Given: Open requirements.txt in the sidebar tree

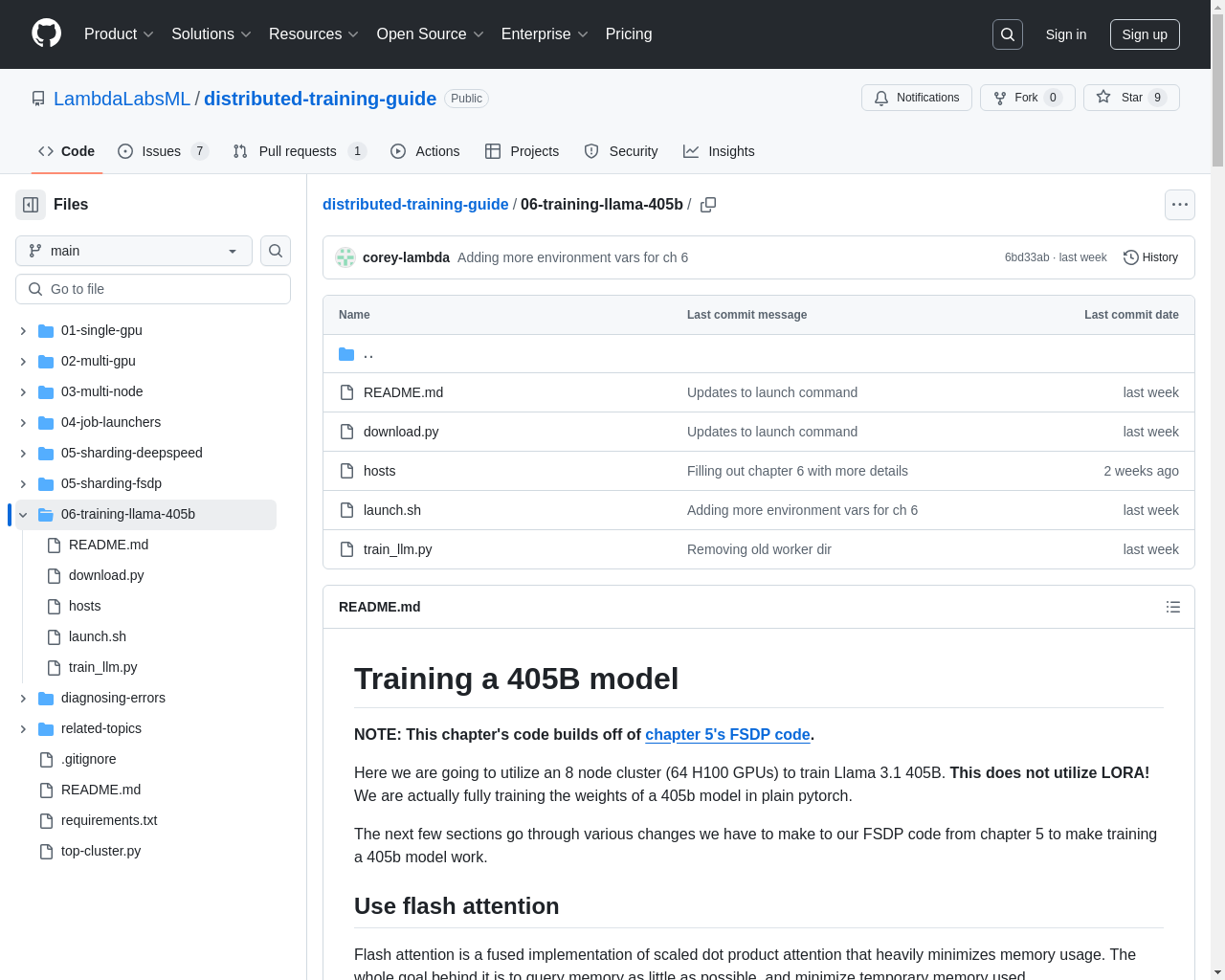Looking at the screenshot, I should [109, 820].
